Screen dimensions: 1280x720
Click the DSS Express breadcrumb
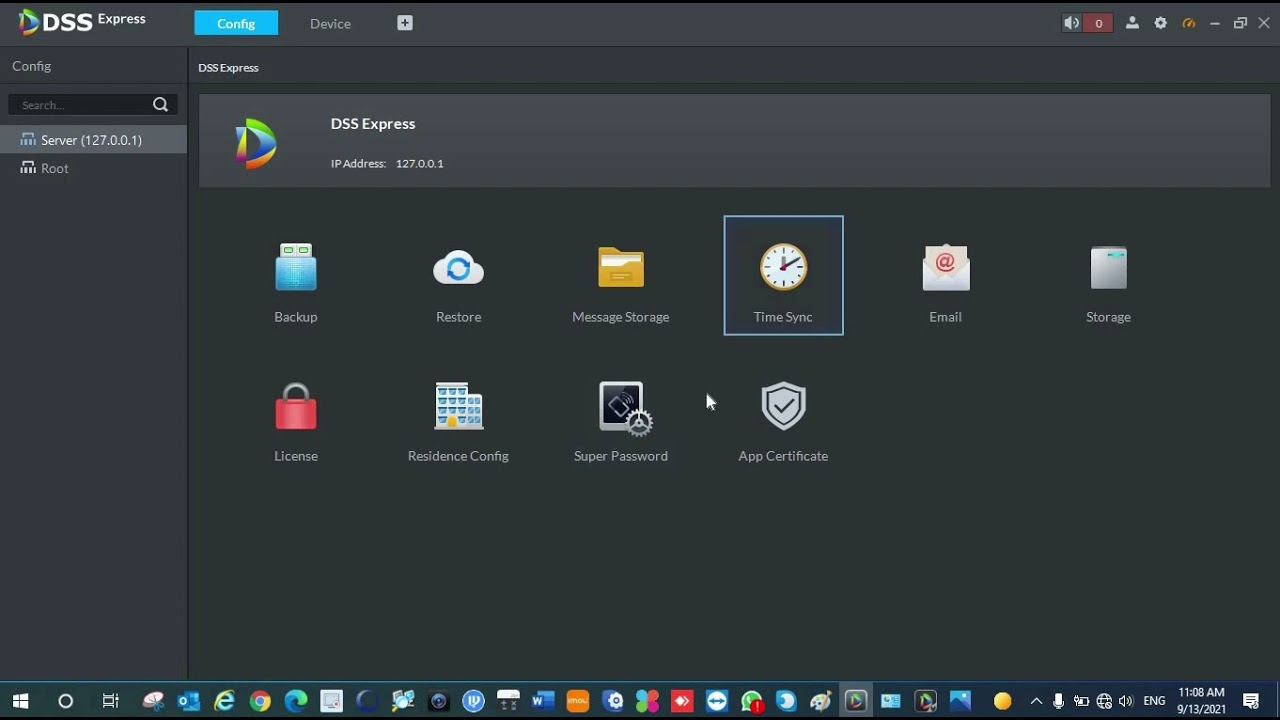(228, 68)
